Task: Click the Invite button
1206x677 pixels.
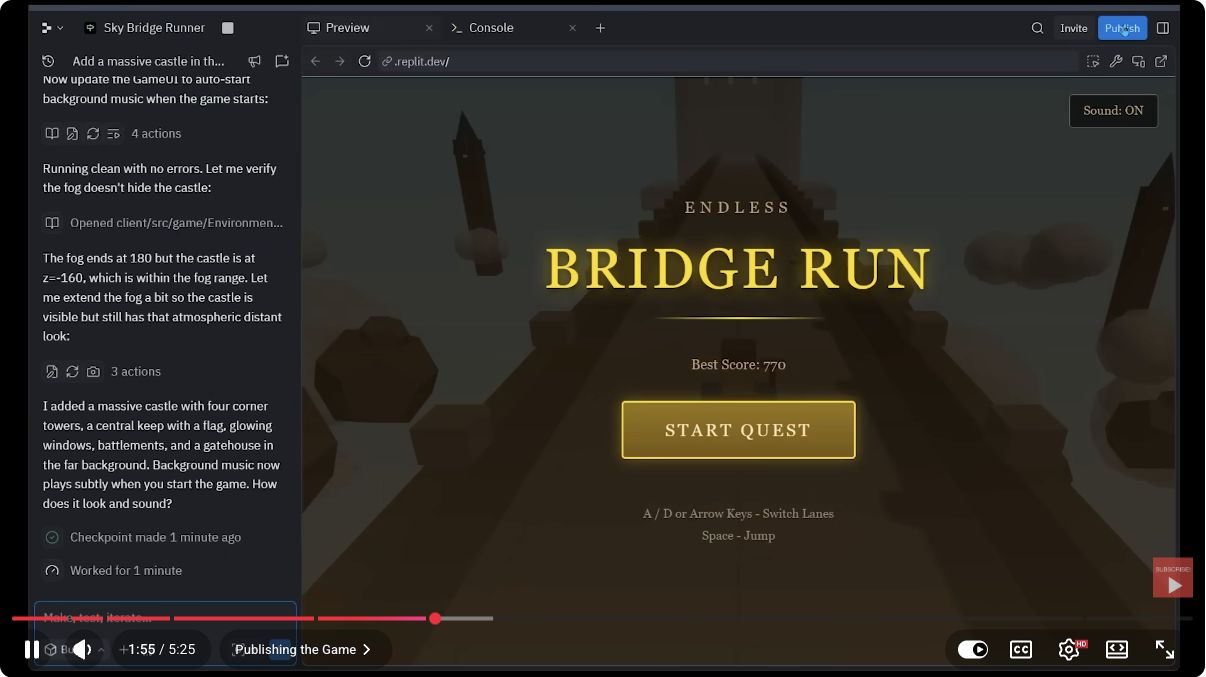Action: tap(1074, 28)
